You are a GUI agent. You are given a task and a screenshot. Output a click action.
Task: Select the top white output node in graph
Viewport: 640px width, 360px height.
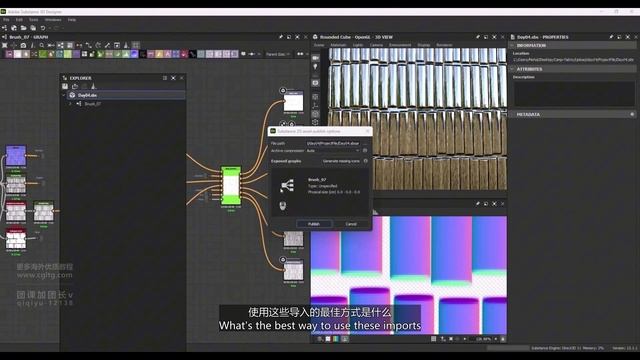tap(293, 101)
